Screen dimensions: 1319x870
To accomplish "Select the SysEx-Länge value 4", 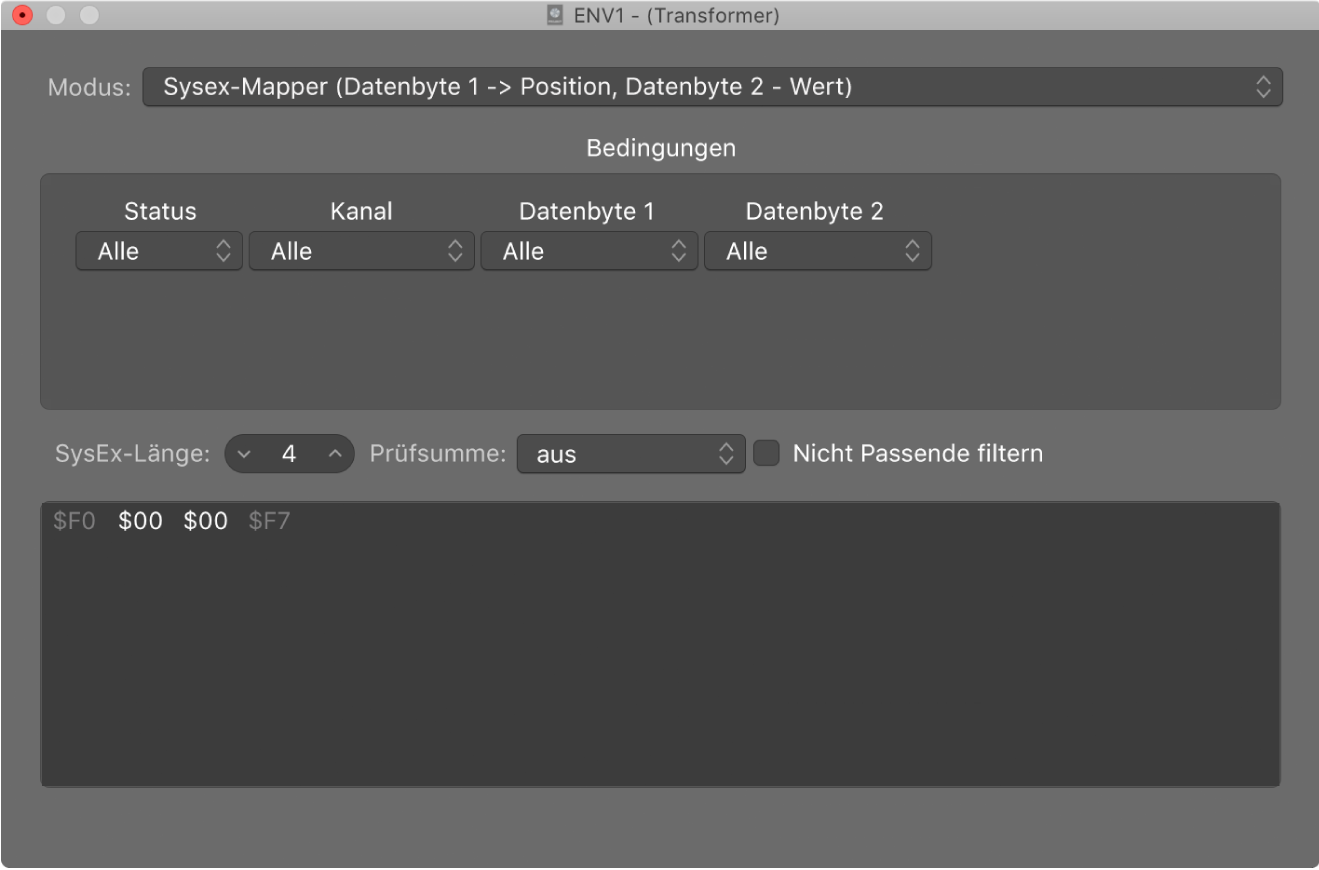I will [x=289, y=453].
